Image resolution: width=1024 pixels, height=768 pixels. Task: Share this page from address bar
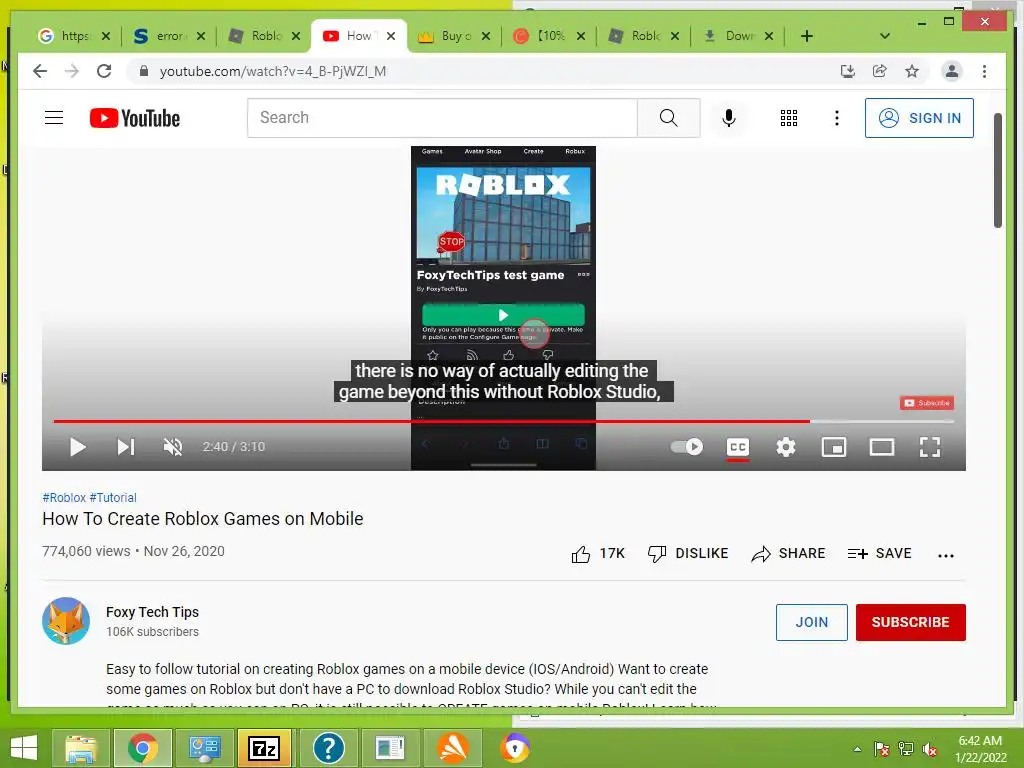point(880,71)
